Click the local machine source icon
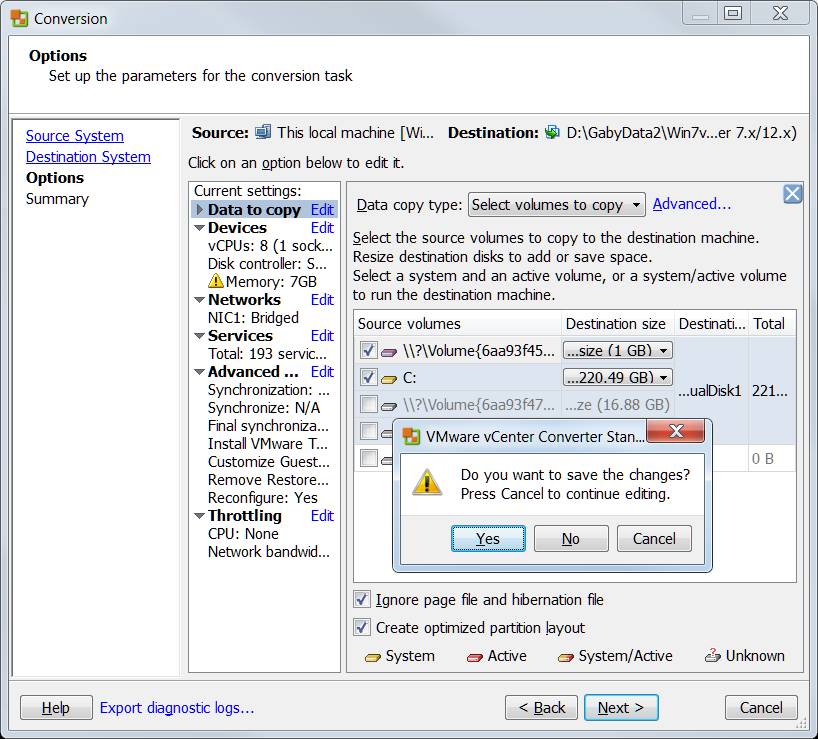Screen dimensions: 818x739 pos(263,132)
